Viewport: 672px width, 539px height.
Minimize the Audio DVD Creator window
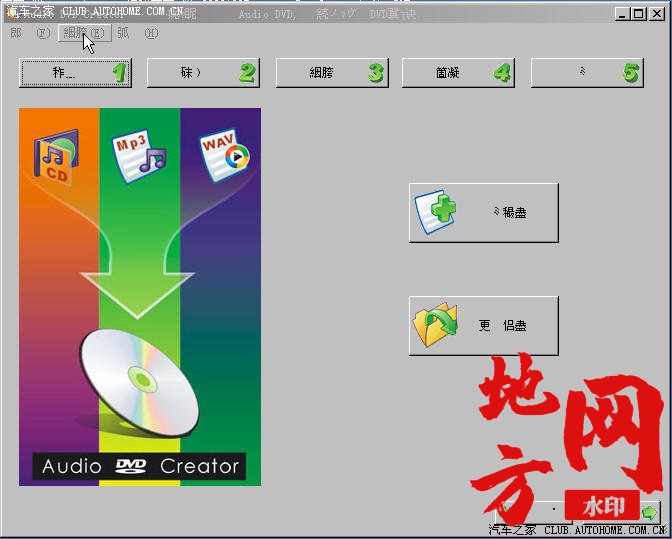[622, 14]
